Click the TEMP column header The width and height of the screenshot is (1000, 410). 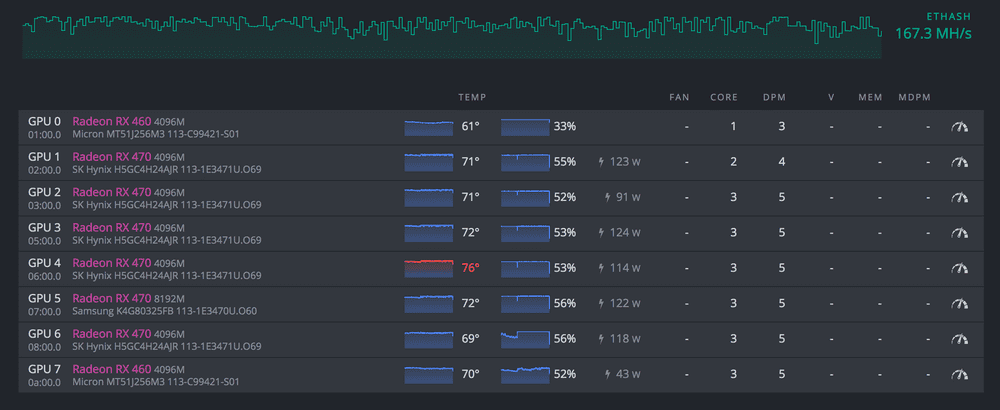pyautogui.click(x=472, y=98)
